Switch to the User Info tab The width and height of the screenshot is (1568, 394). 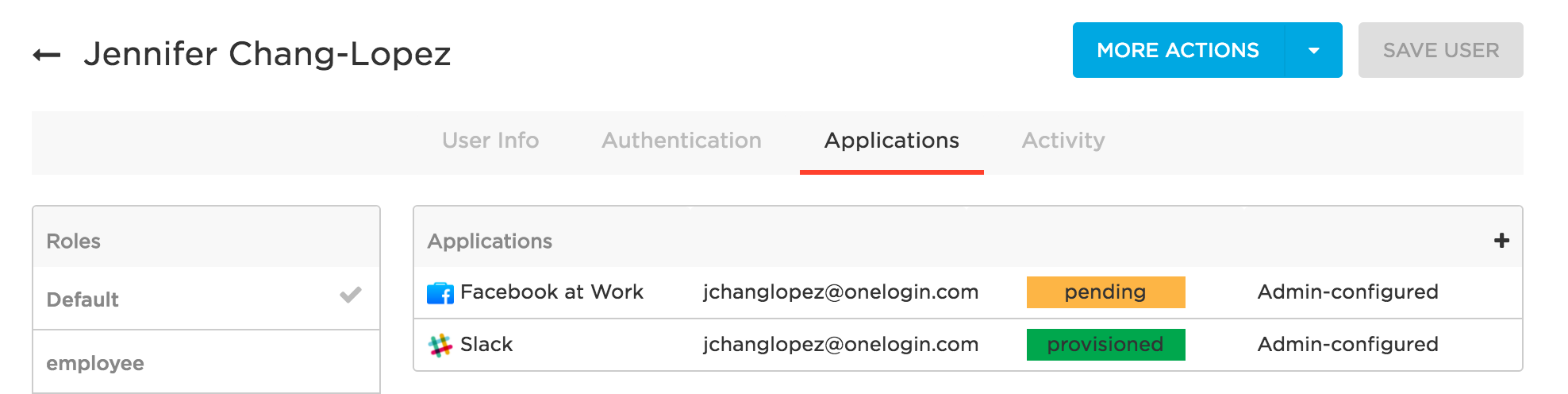click(x=490, y=141)
